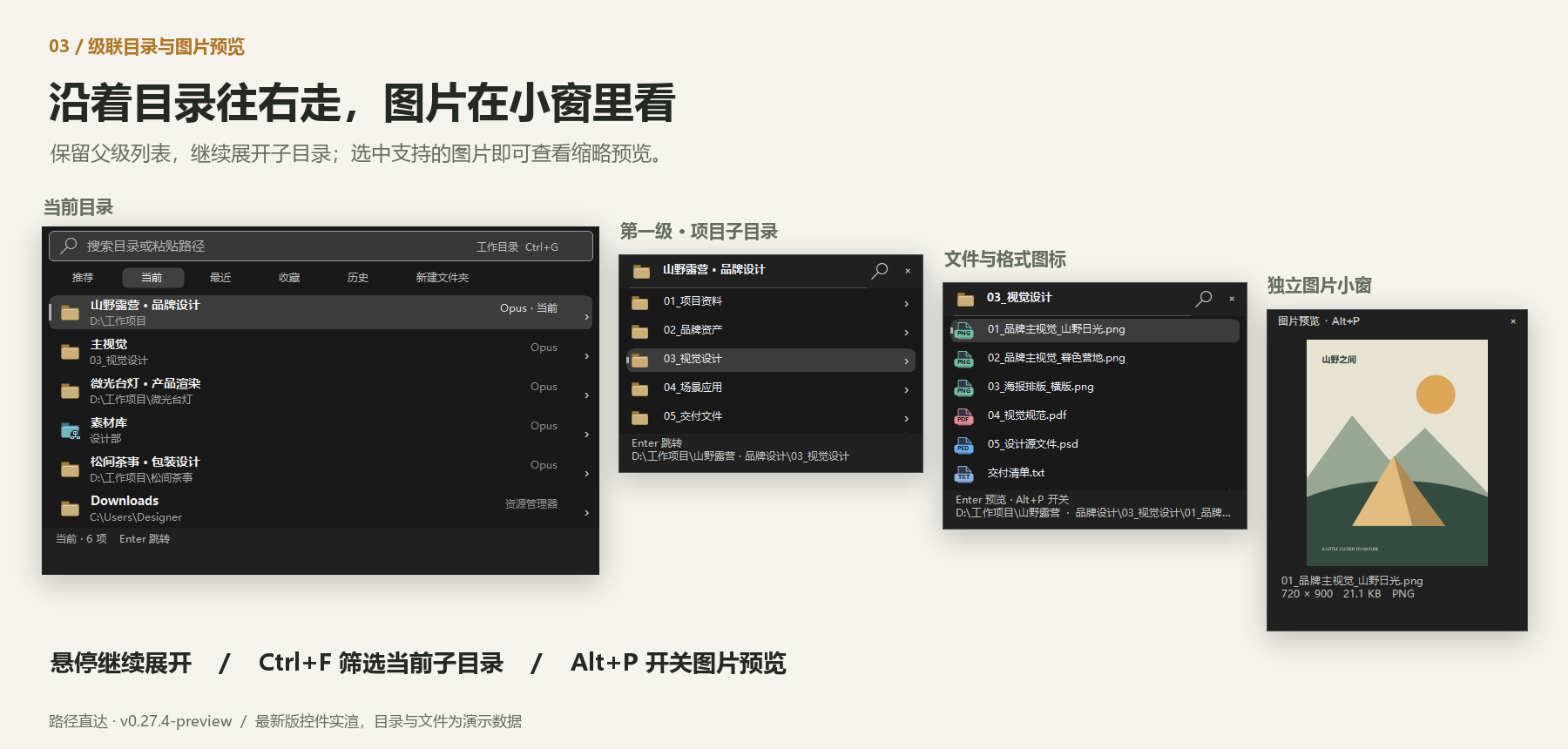The width and height of the screenshot is (1568, 749).
Task: Click into the 搜索目录或粘贴路径 search field
Action: (321, 246)
